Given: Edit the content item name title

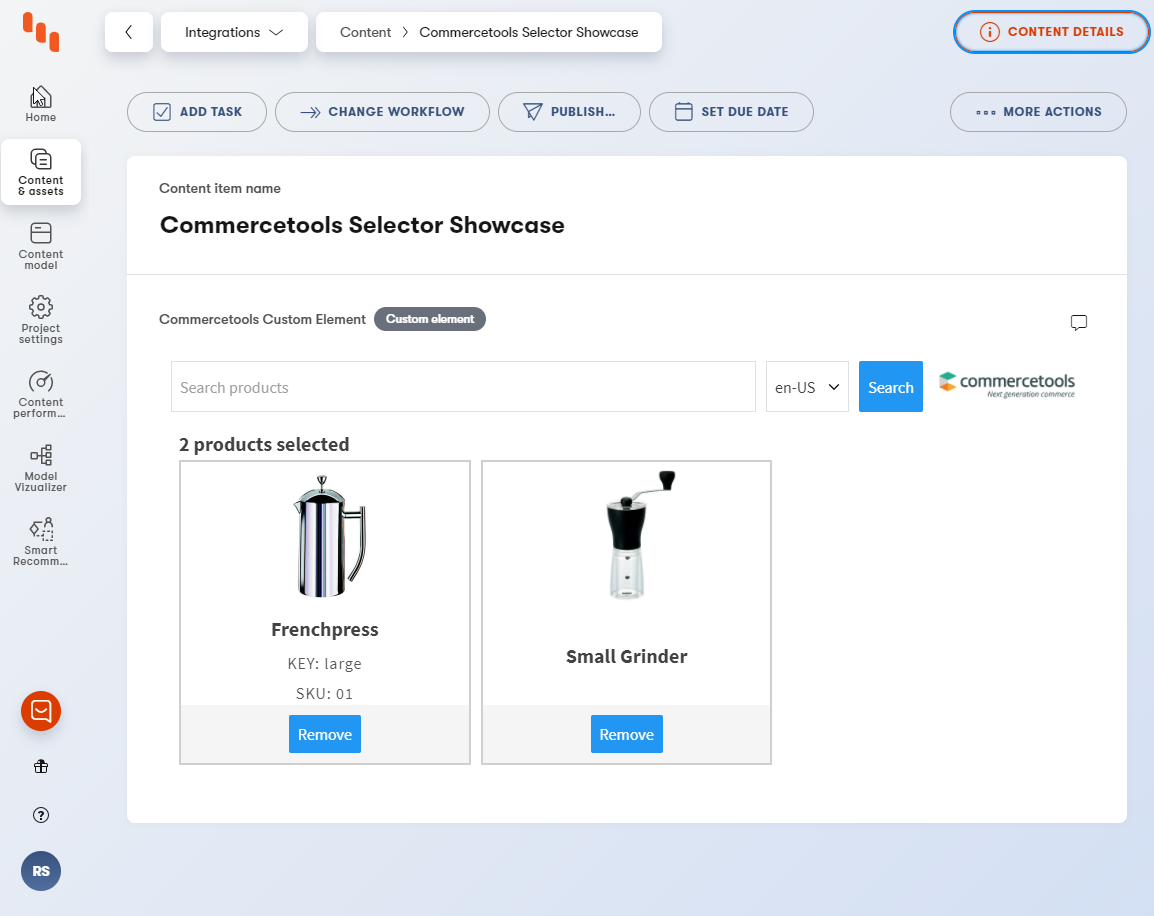Looking at the screenshot, I should tap(362, 225).
